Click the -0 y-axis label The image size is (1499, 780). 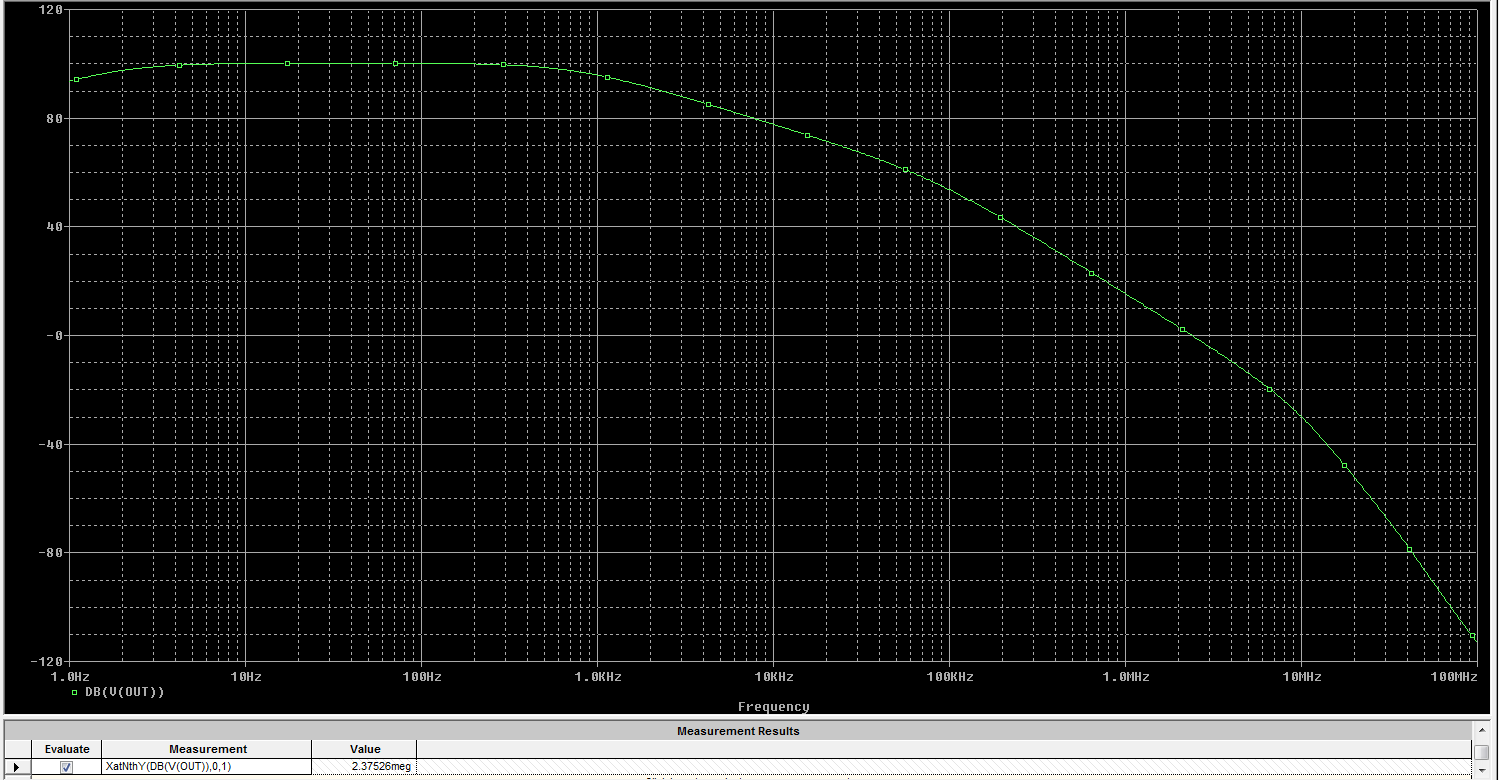point(55,335)
